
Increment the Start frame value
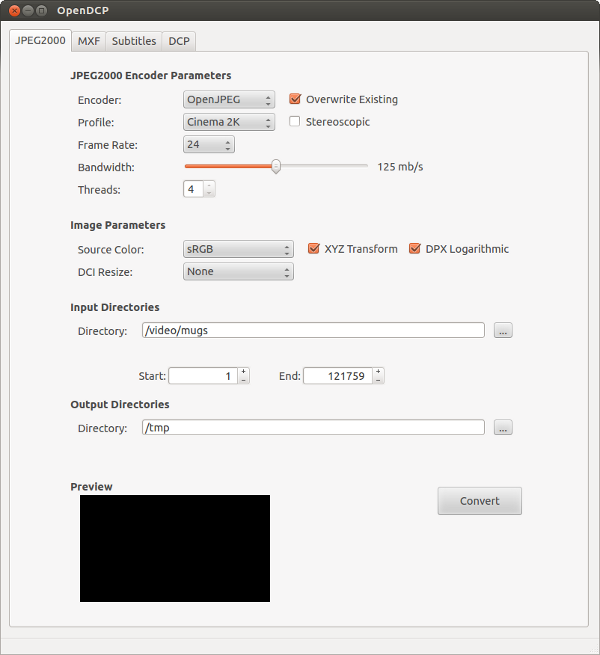[x=244, y=371]
